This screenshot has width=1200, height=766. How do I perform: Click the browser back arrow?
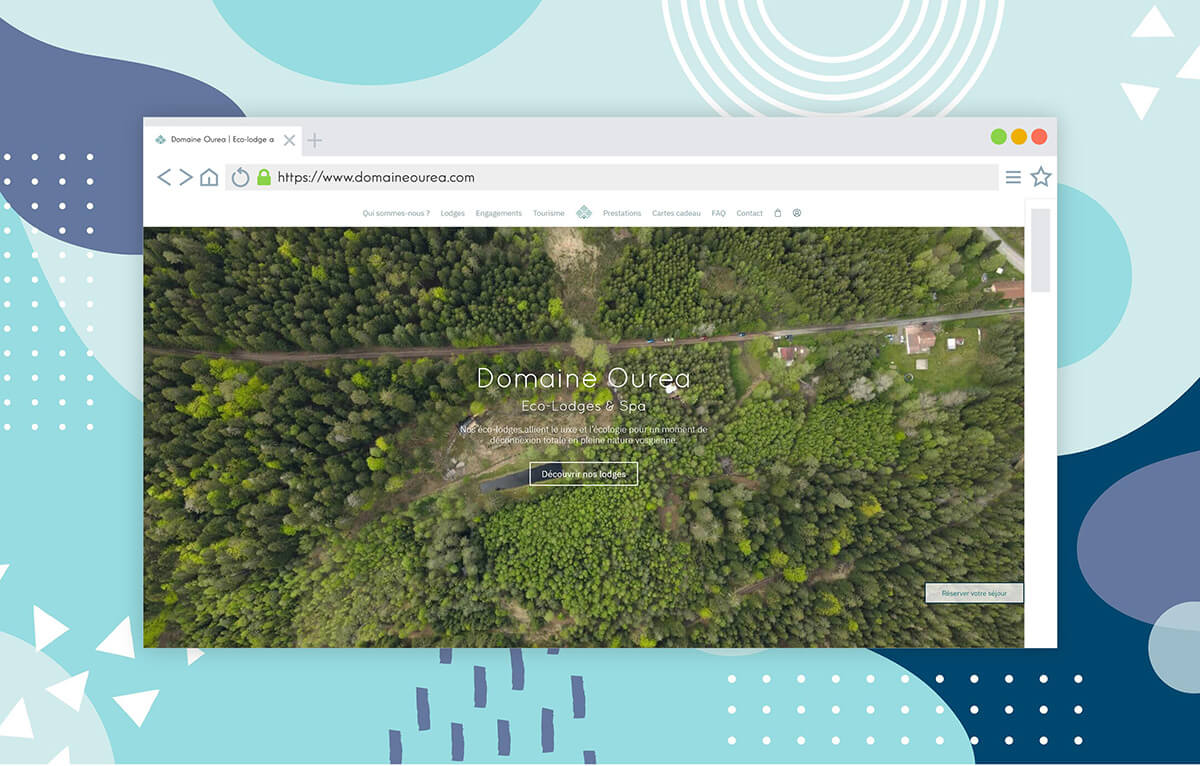click(x=165, y=177)
